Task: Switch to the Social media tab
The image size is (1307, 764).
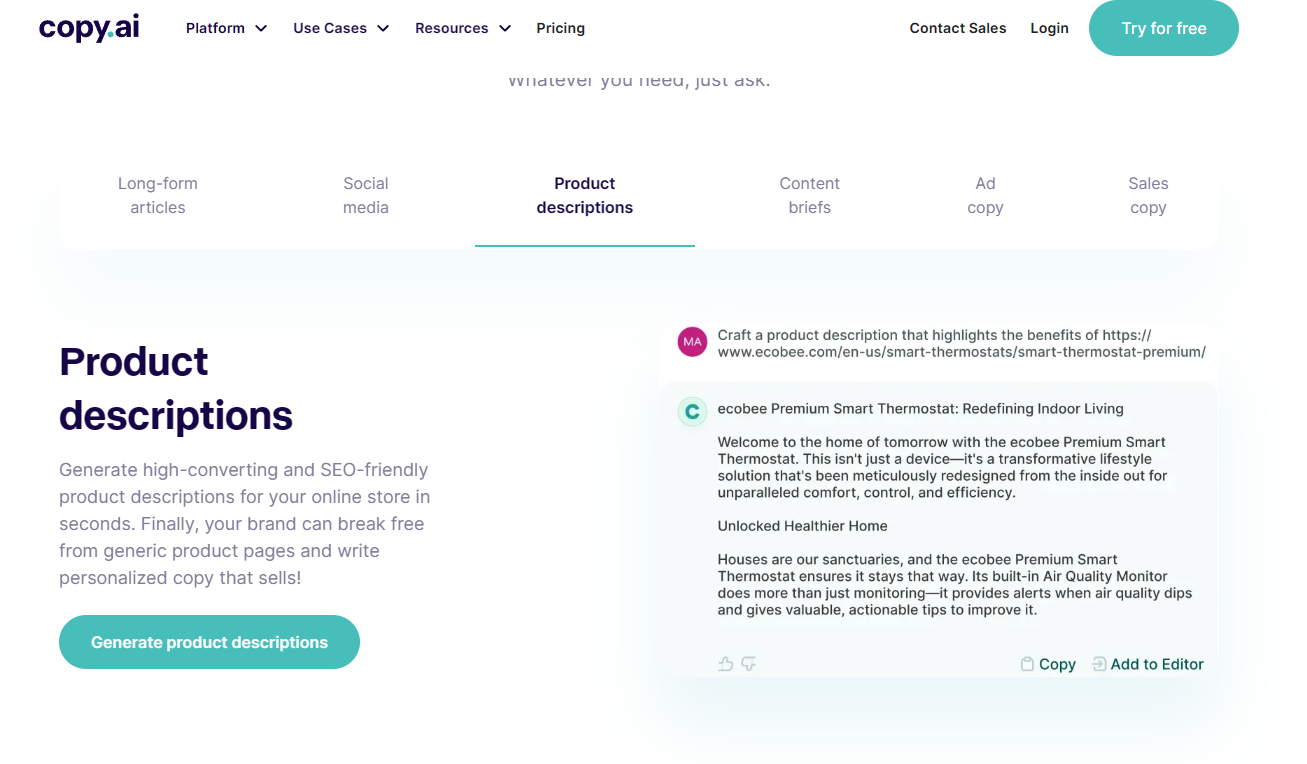Action: [366, 196]
